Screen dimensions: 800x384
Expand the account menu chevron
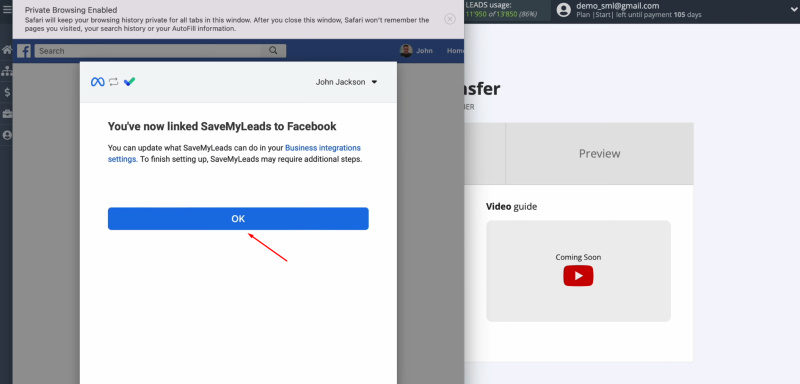point(794,9)
